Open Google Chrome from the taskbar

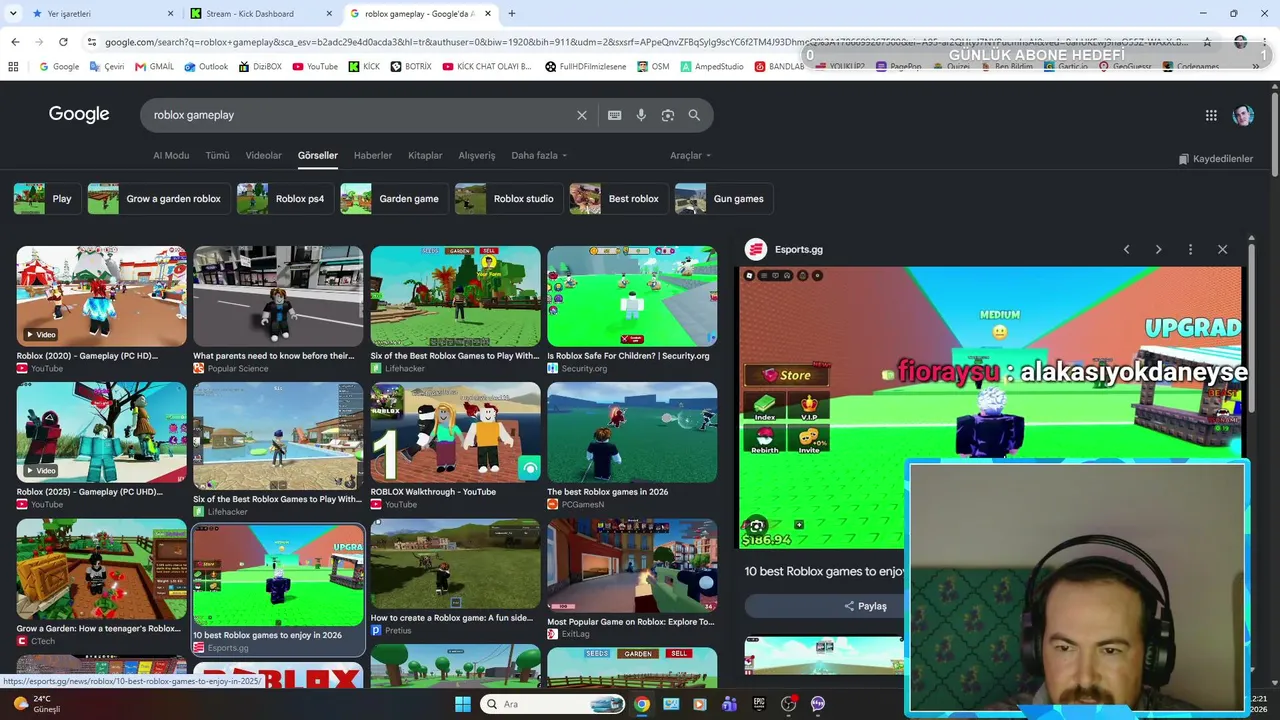(642, 704)
